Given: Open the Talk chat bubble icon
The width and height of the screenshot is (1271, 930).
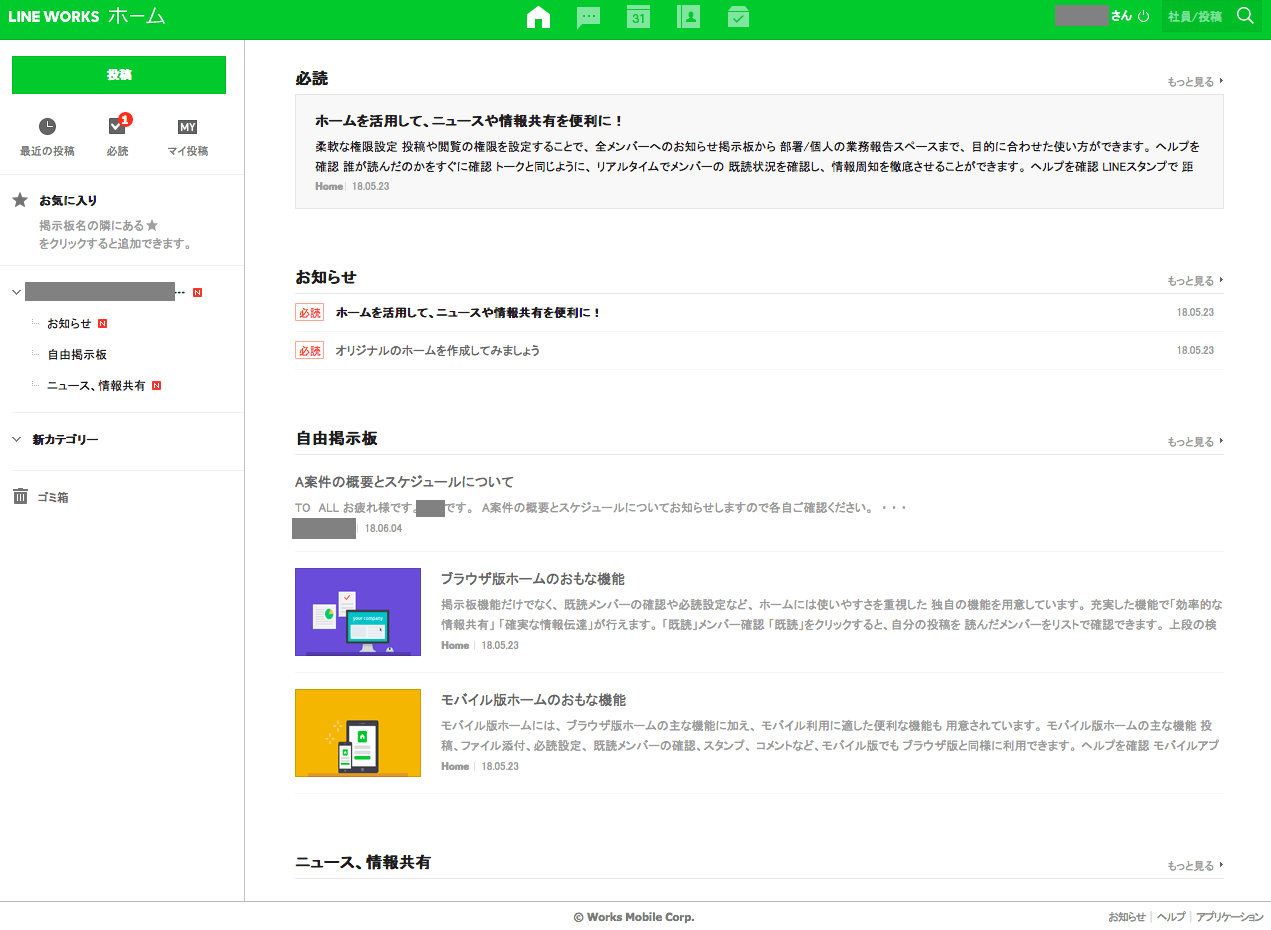Looking at the screenshot, I should click(x=588, y=17).
